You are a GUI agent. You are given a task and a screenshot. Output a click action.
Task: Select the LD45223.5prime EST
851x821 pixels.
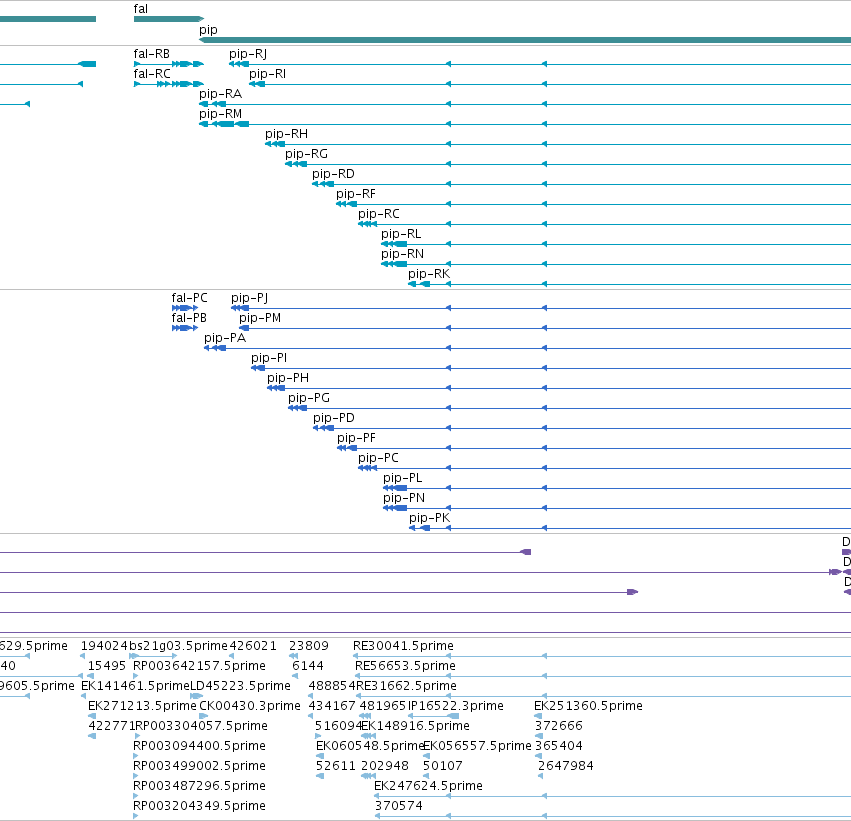pos(240,686)
